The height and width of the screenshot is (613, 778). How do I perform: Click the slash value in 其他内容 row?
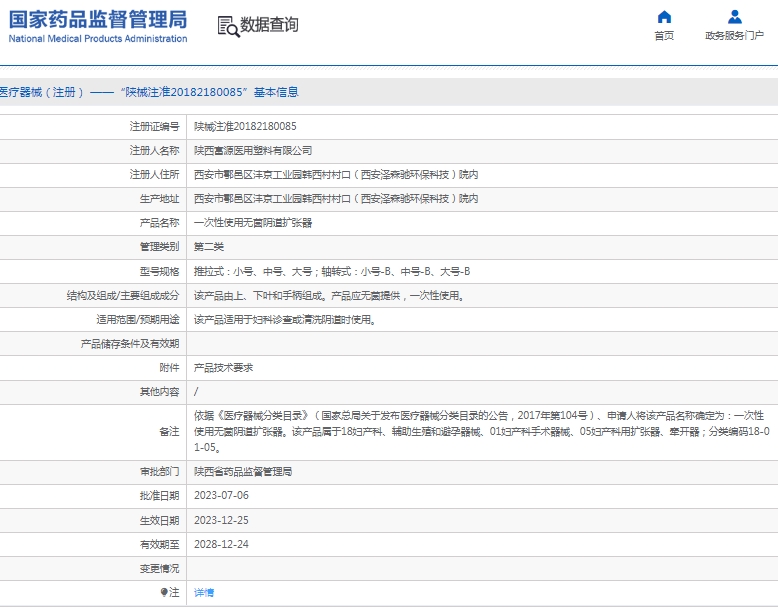(x=196, y=392)
